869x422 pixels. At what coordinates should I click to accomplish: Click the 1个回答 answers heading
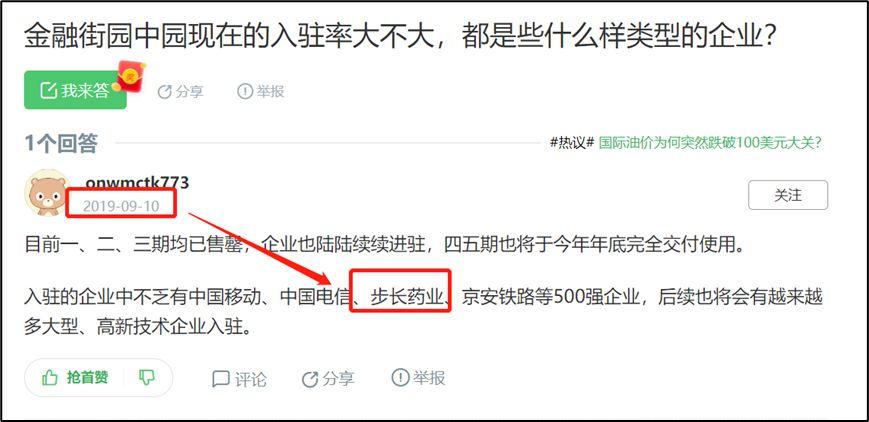(61, 143)
